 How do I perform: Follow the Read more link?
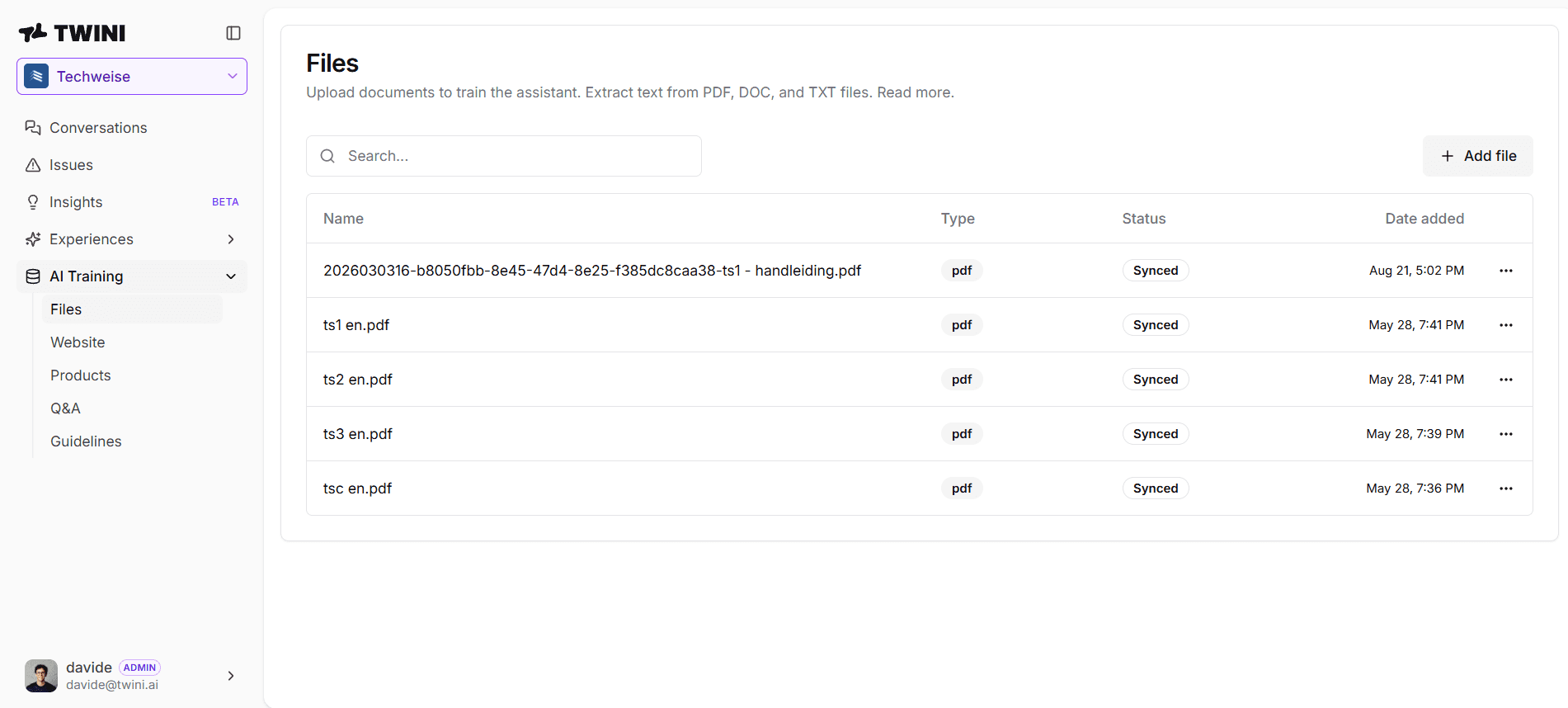[x=915, y=92]
